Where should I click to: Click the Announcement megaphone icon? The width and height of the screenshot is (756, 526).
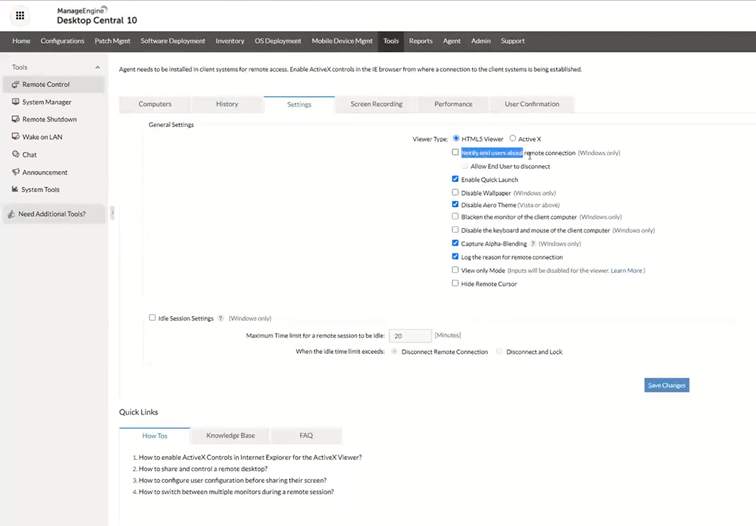click(15, 172)
